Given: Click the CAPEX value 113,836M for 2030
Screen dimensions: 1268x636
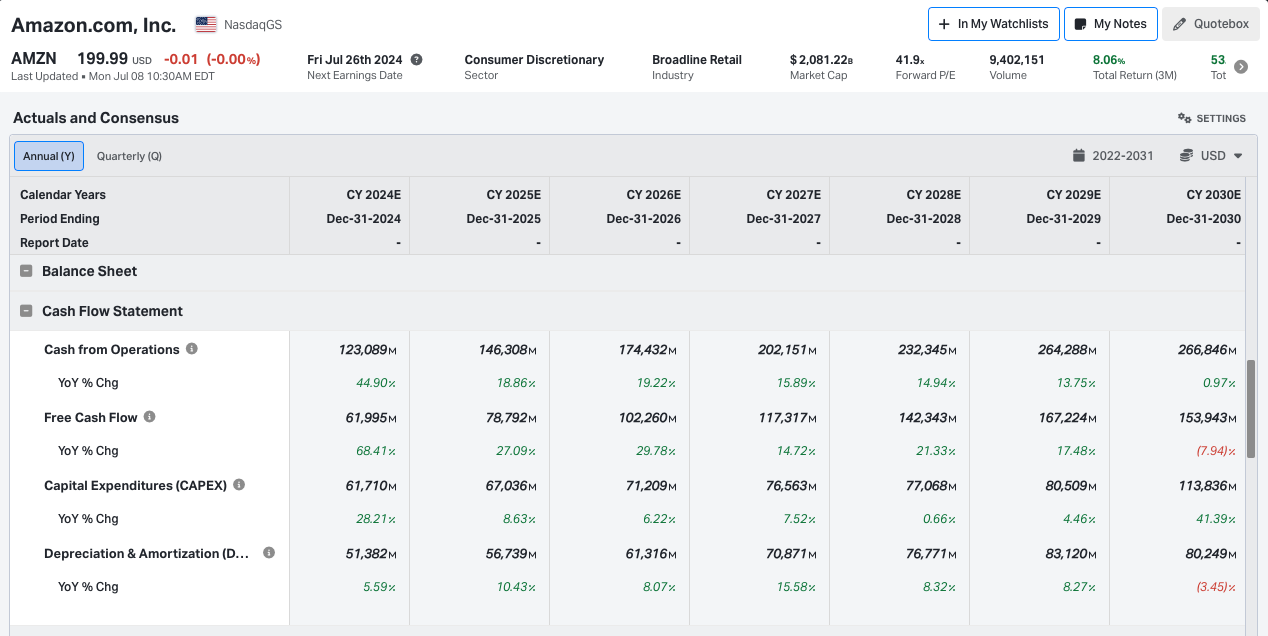Looking at the screenshot, I should pyautogui.click(x=1209, y=486).
